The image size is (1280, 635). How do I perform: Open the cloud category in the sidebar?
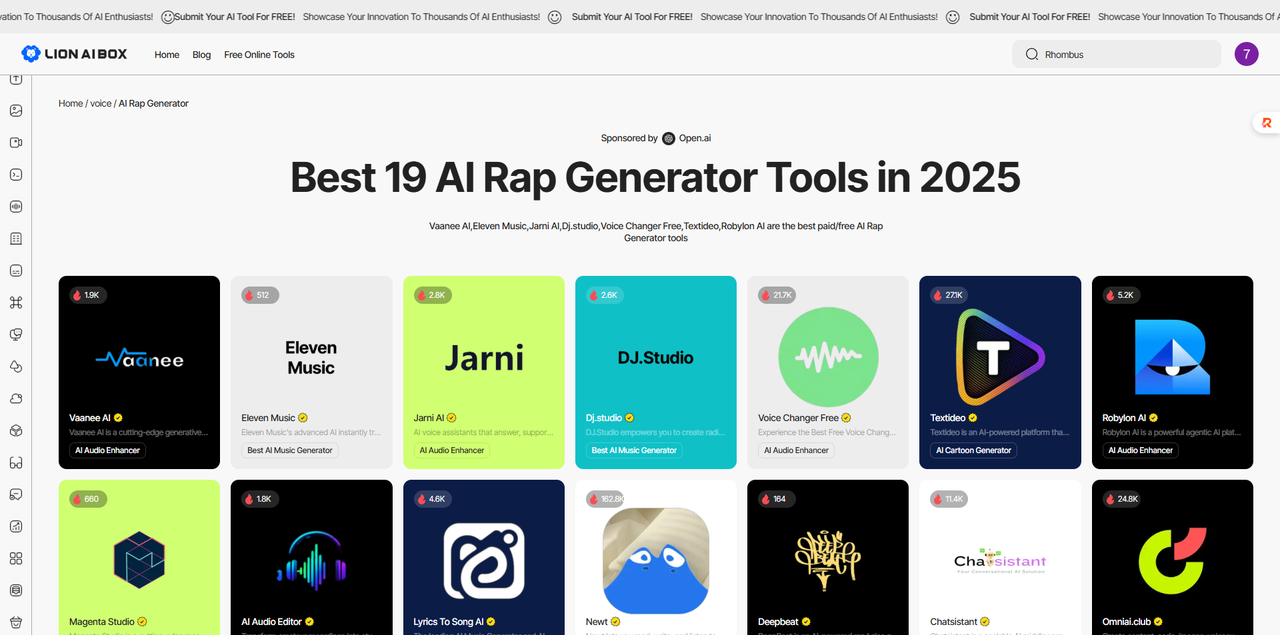pyautogui.click(x=16, y=399)
